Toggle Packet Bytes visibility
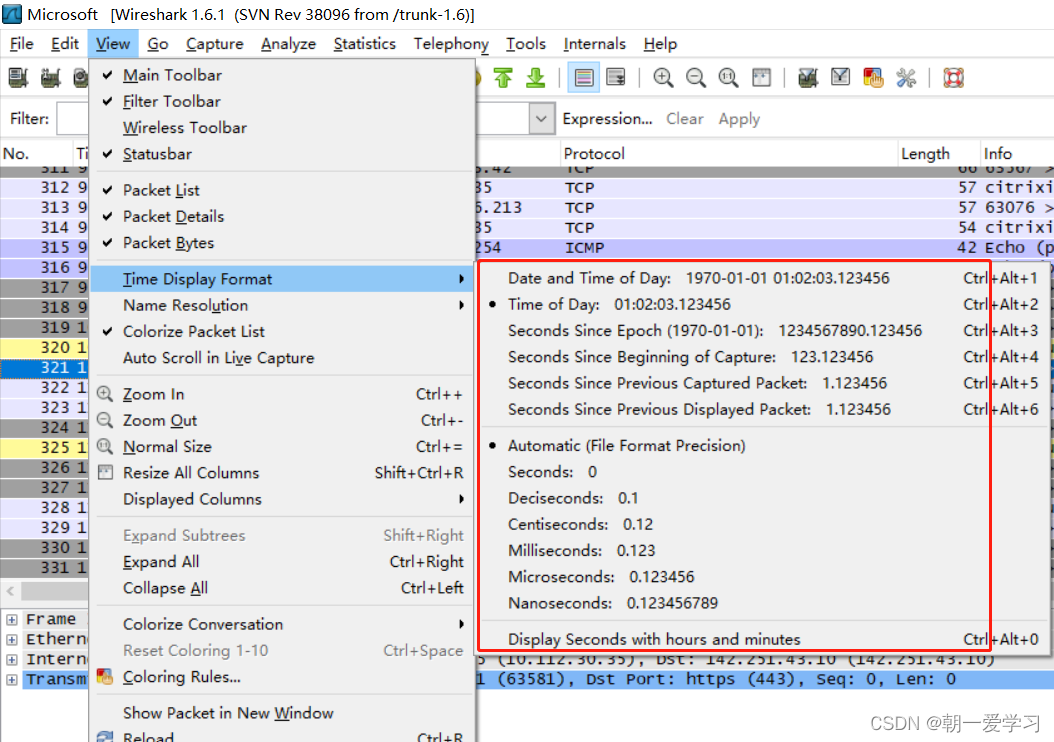Viewport: 1054px width, 742px height. pyautogui.click(x=284, y=243)
